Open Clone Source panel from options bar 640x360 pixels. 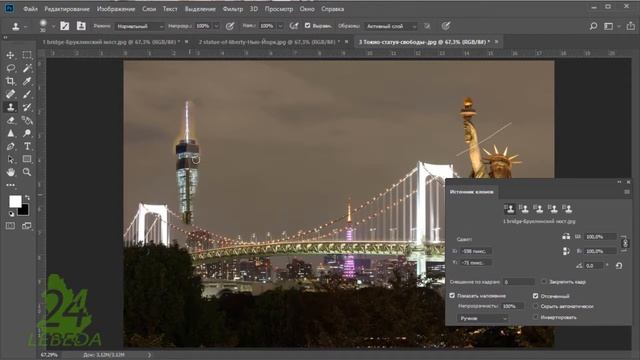[81, 26]
